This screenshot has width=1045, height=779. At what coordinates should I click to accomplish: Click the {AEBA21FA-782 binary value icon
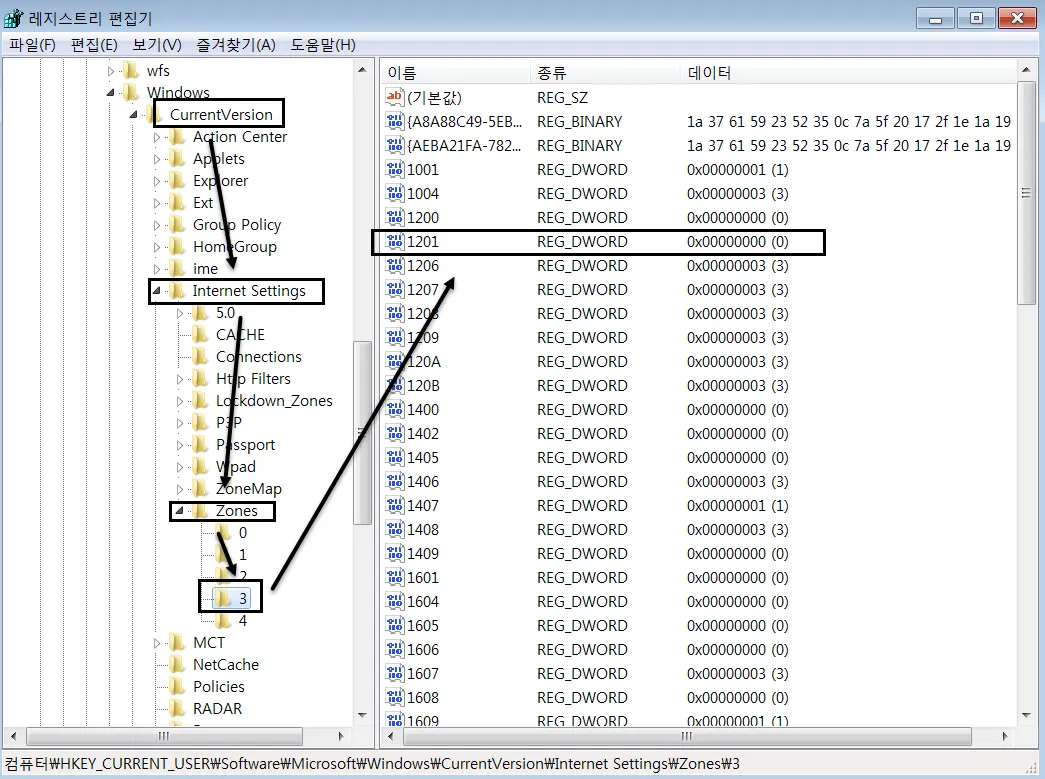point(395,145)
